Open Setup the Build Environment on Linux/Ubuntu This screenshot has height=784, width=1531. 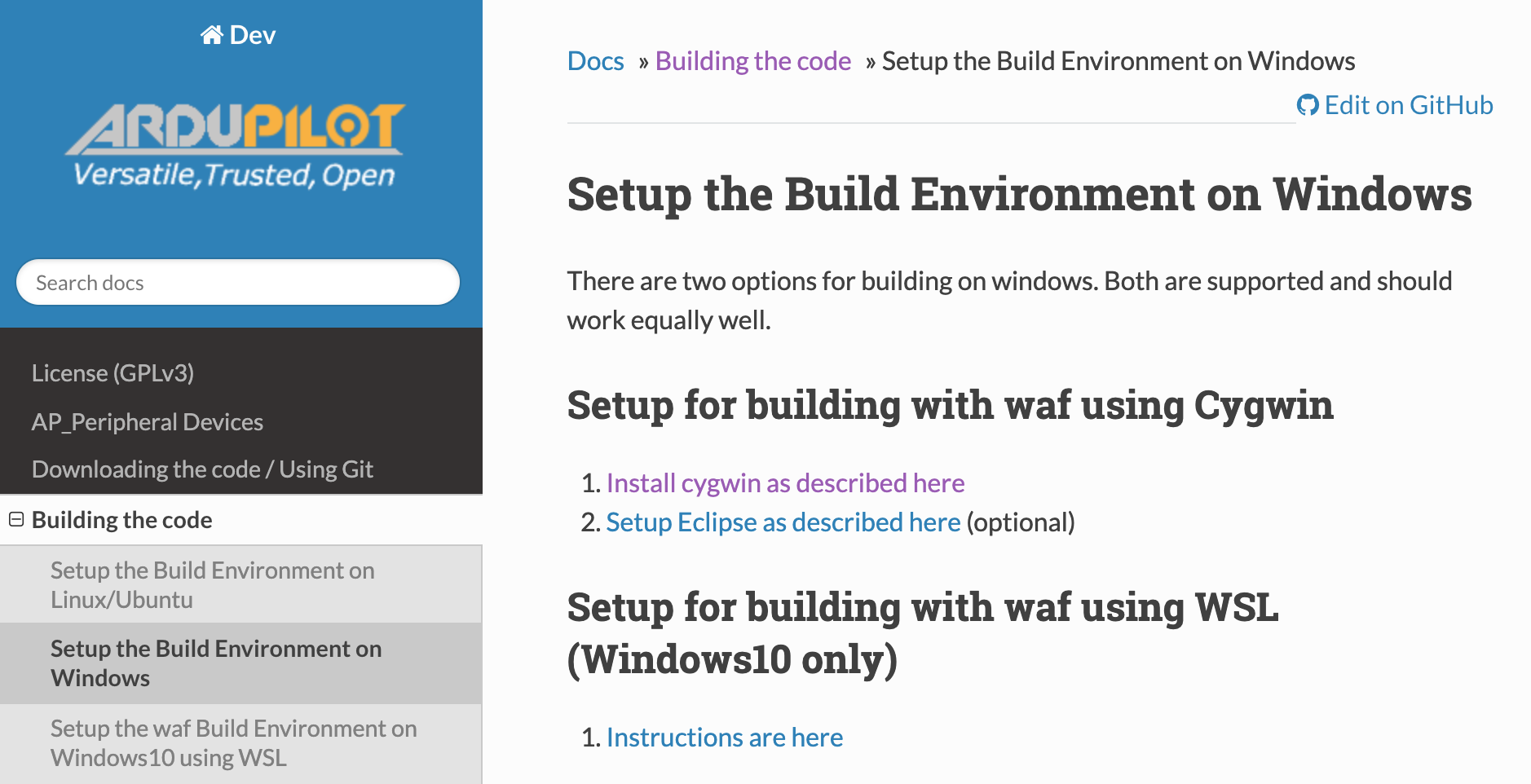point(241,584)
